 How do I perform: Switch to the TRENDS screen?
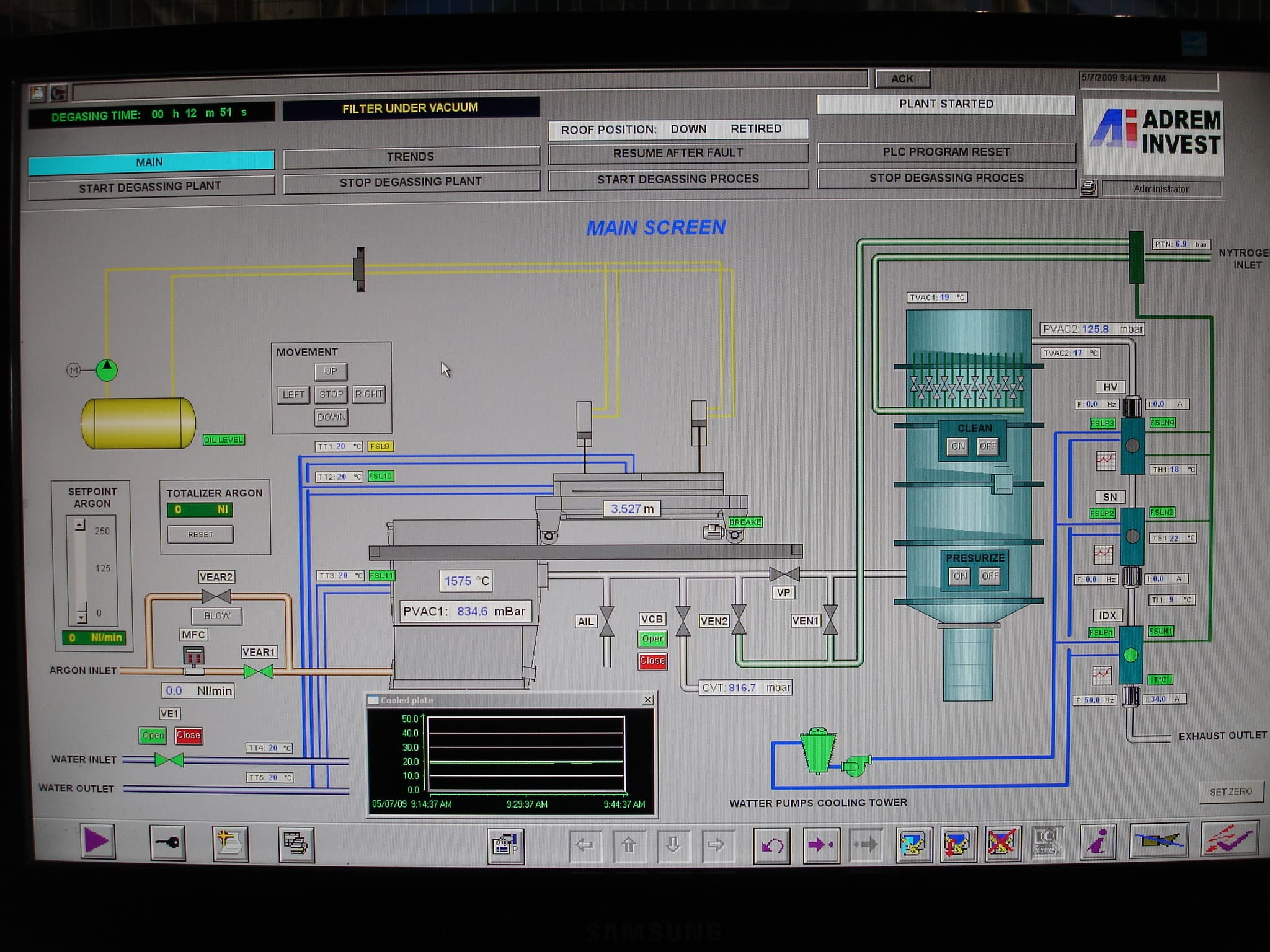tap(411, 157)
